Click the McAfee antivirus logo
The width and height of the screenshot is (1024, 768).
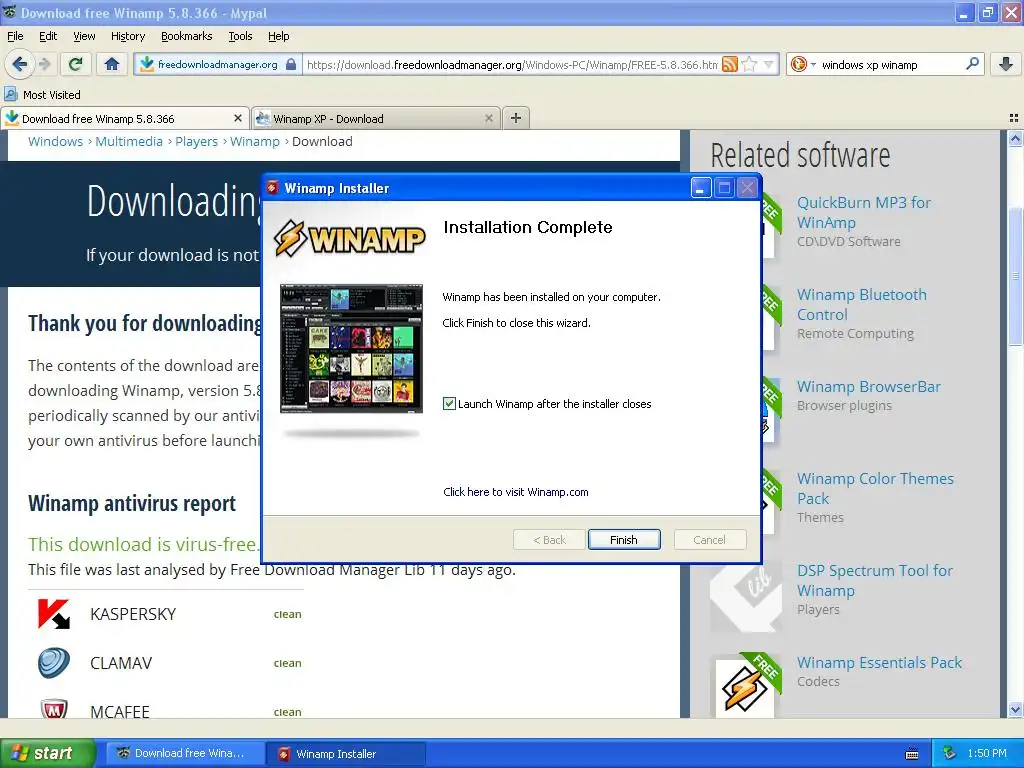54,709
